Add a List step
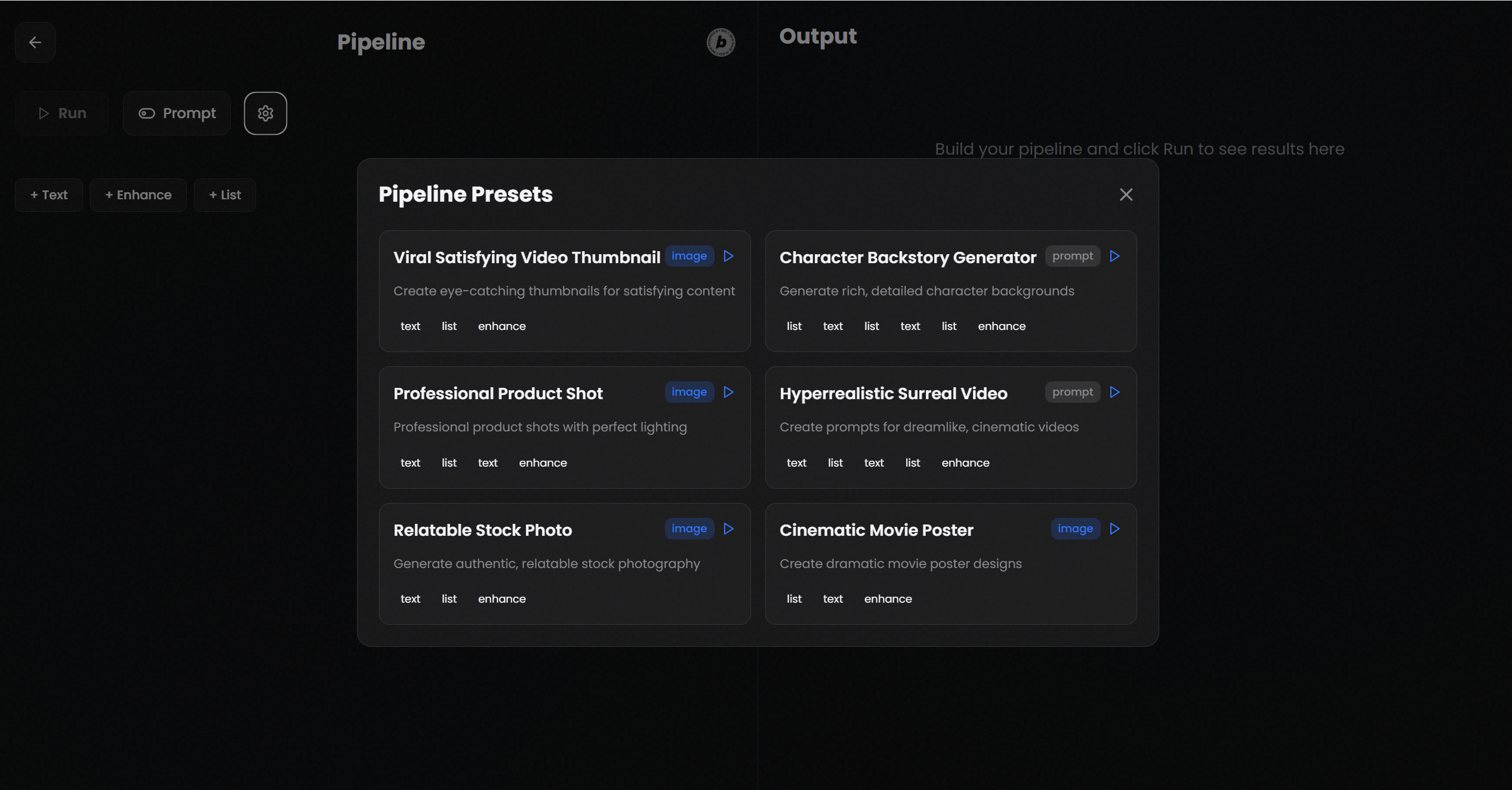 224,195
